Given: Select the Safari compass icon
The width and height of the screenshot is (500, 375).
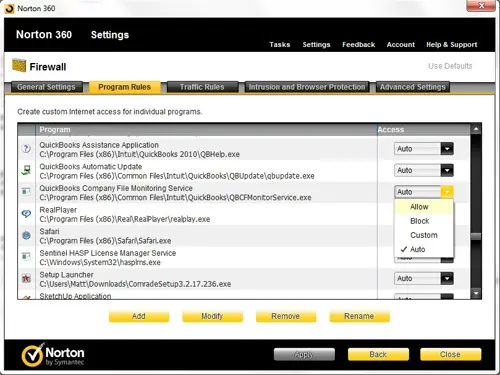Looking at the screenshot, I should (x=26, y=235).
